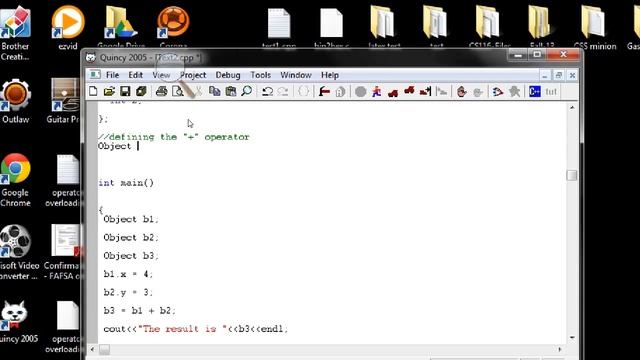Click the Quincy cat icon in title bar
Image resolution: width=640 pixels, height=360 pixels.
click(x=91, y=58)
